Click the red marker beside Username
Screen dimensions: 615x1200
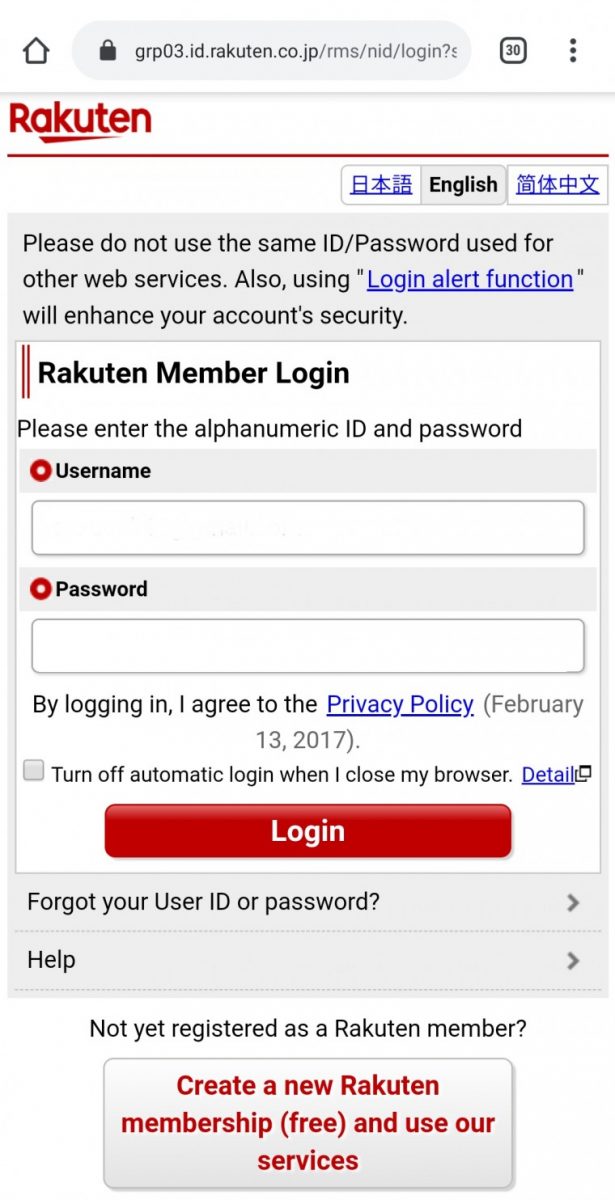pos(40,471)
